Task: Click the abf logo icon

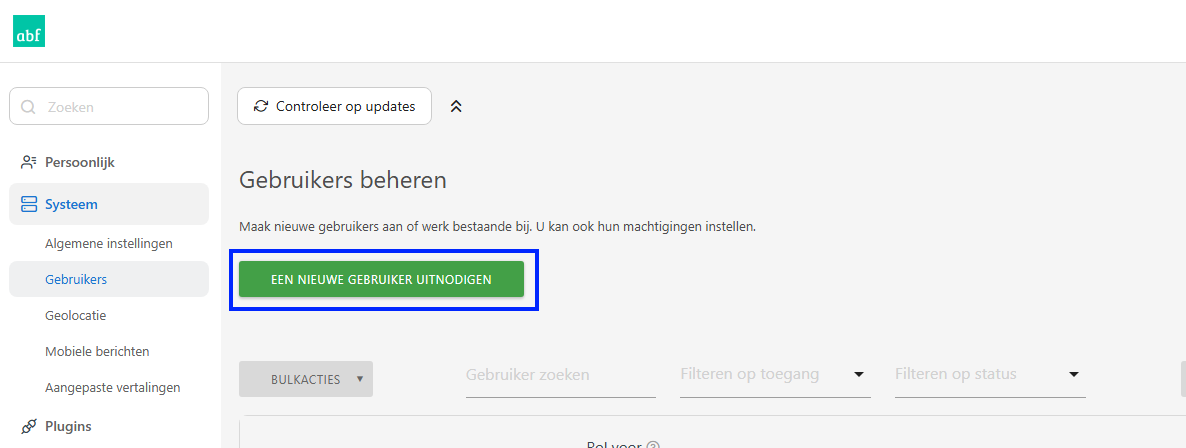Action: tap(29, 31)
